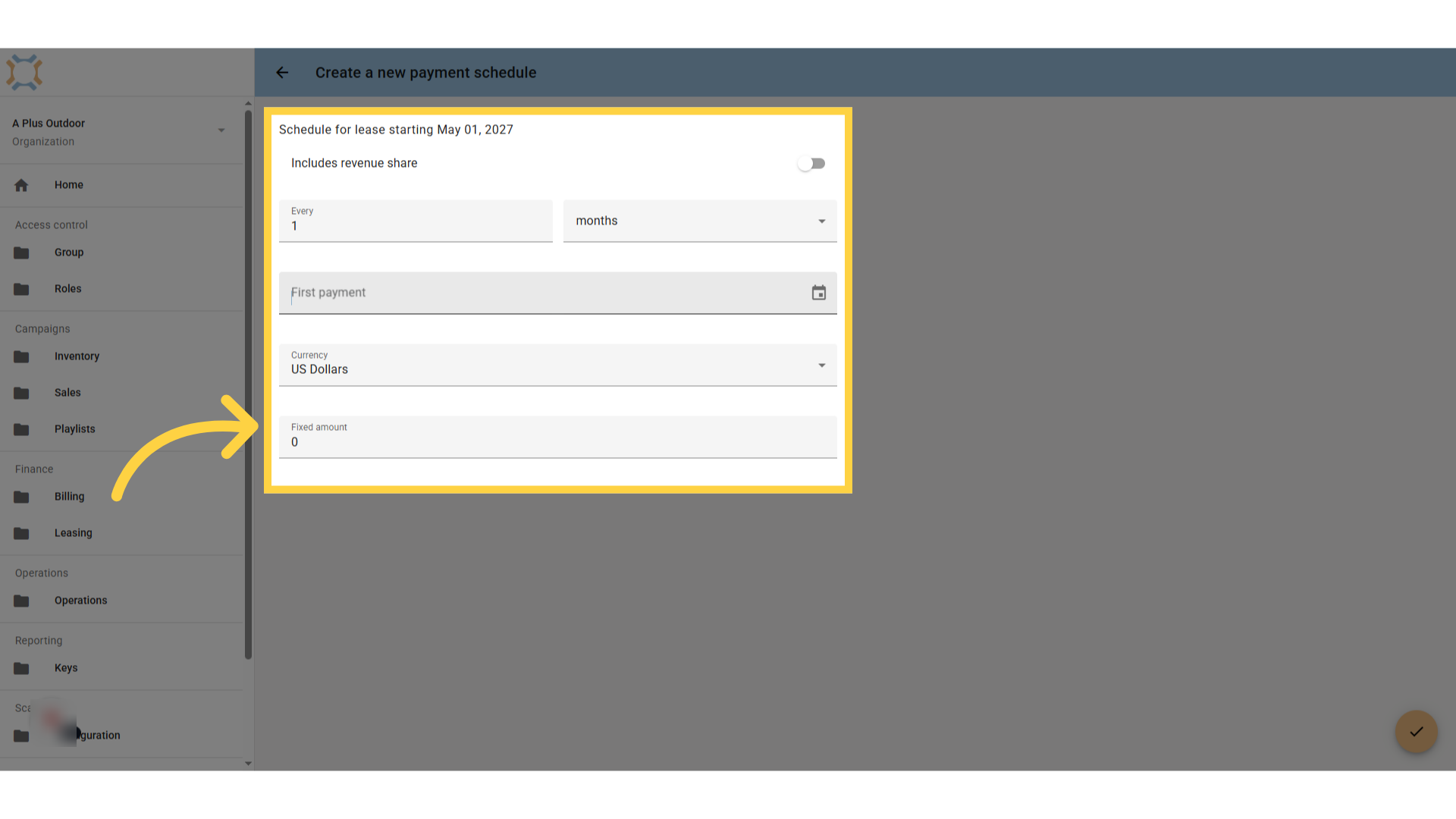Click the Keys folder icon
The height and width of the screenshot is (819, 1456).
21,668
